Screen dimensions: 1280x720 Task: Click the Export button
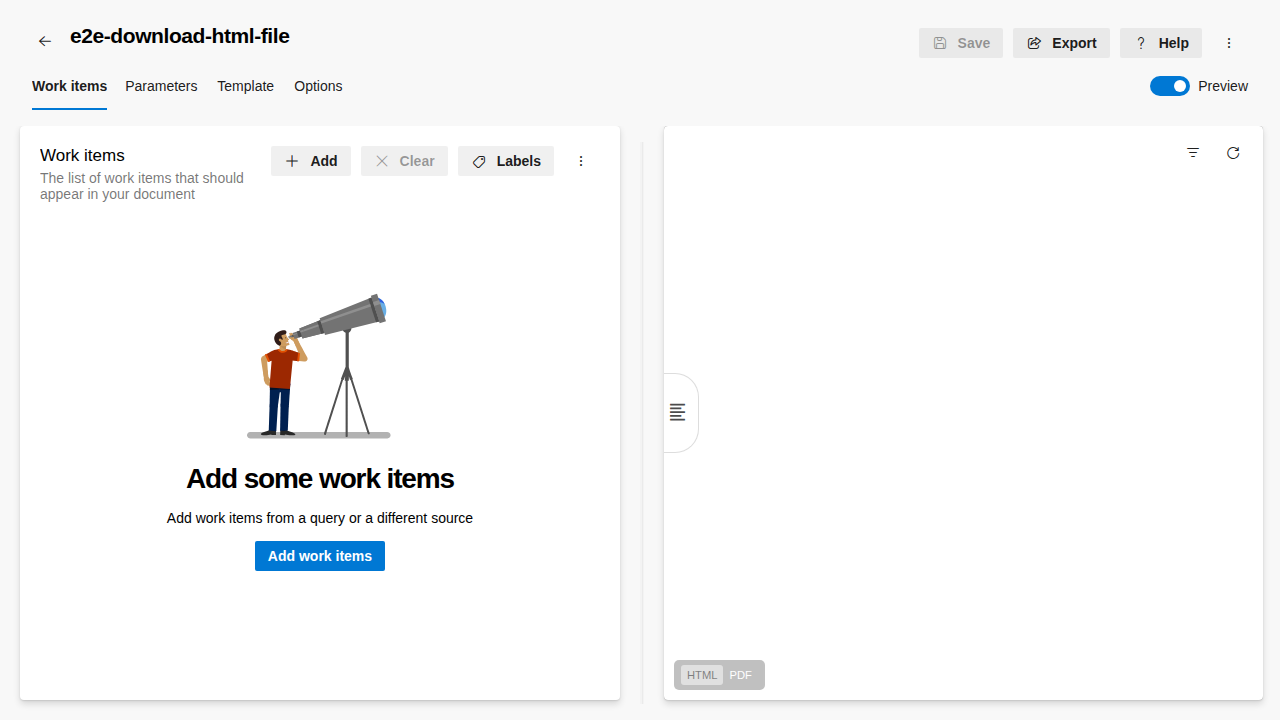pos(1061,43)
